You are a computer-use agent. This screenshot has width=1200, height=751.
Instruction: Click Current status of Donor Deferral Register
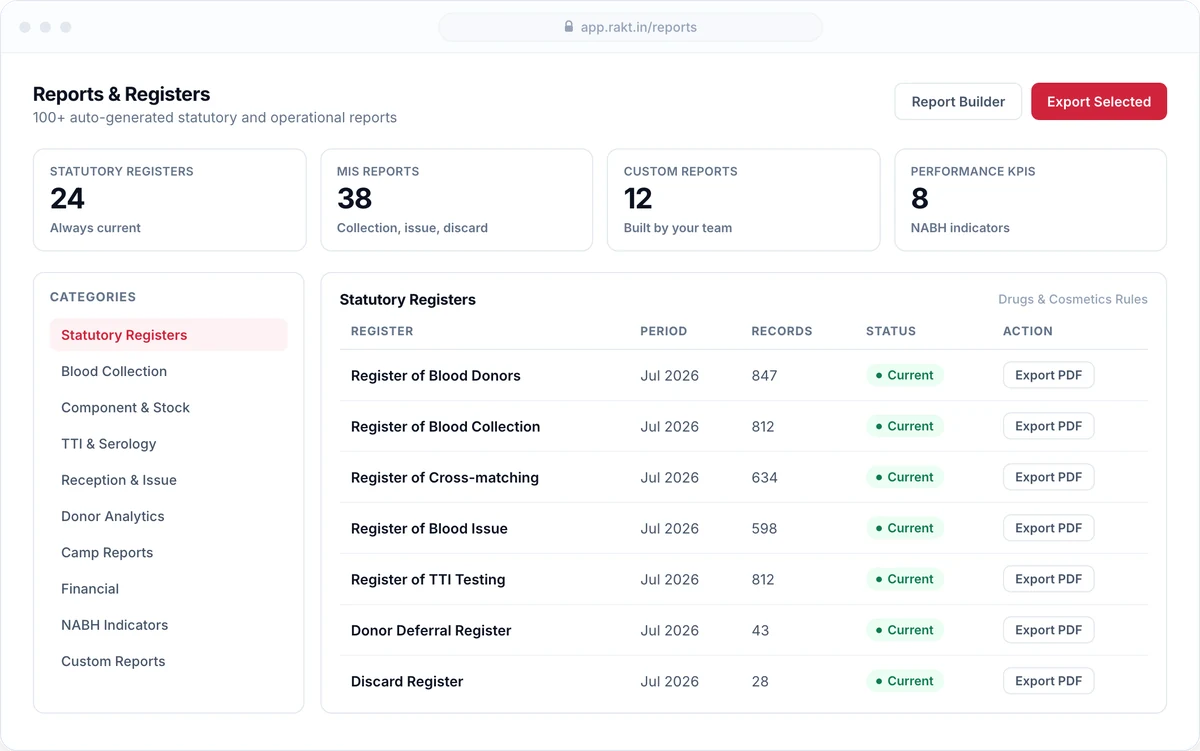pos(905,630)
